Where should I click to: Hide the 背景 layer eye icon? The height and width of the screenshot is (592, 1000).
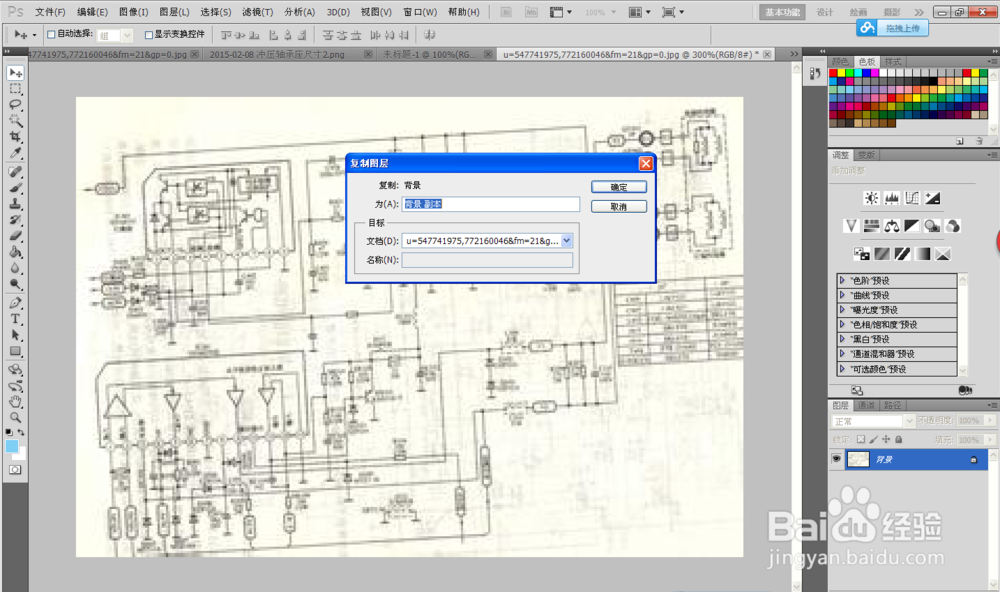(836, 459)
